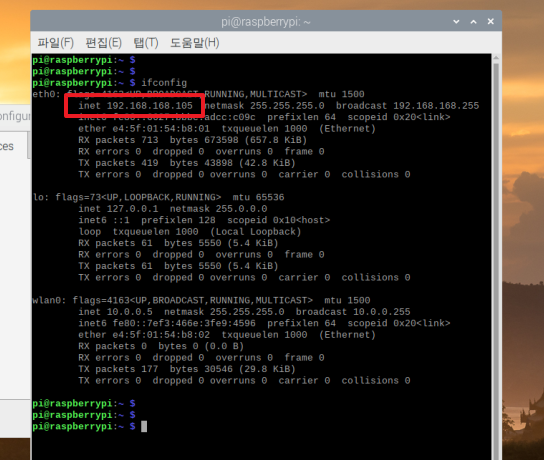
Task: Click inet6 fe80::7ef3:466e:3fe9:4596 text
Action: pyautogui.click(x=167, y=323)
